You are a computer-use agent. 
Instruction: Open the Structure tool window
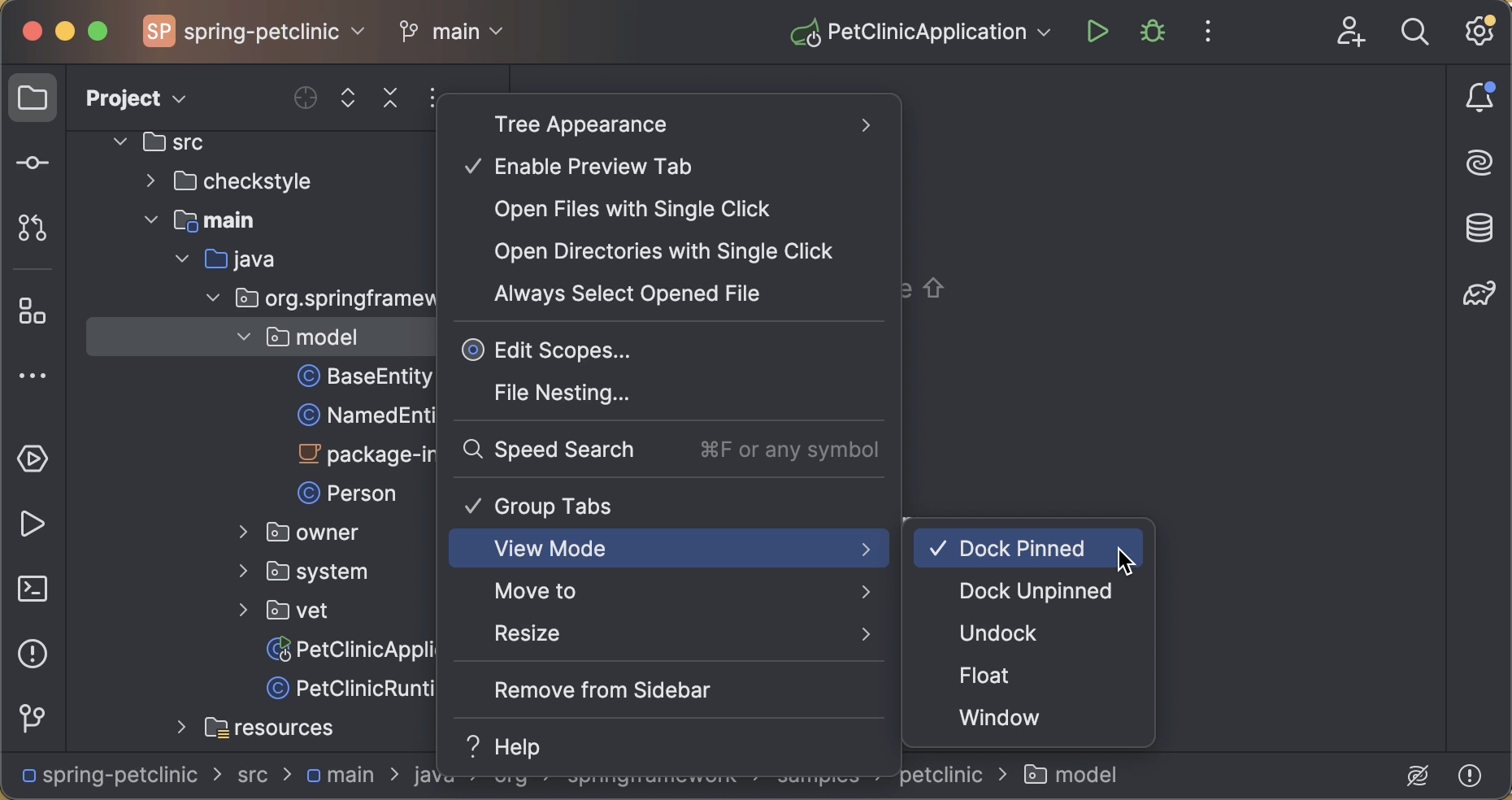coord(33,311)
